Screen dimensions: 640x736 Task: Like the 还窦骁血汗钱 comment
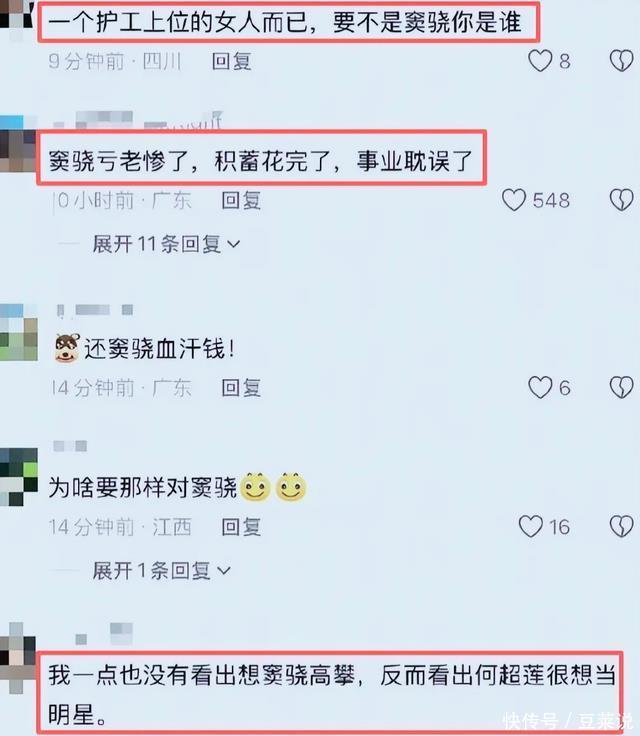(x=540, y=388)
